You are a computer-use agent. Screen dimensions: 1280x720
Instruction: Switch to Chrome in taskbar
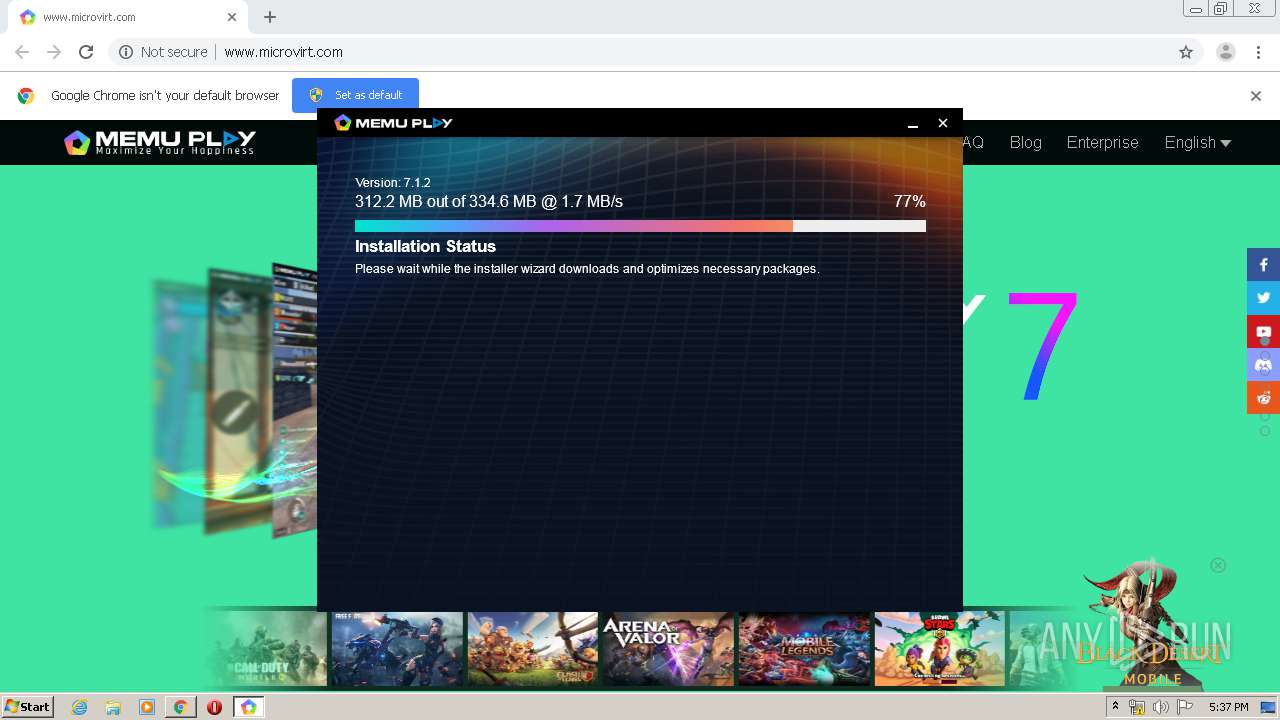tap(180, 707)
